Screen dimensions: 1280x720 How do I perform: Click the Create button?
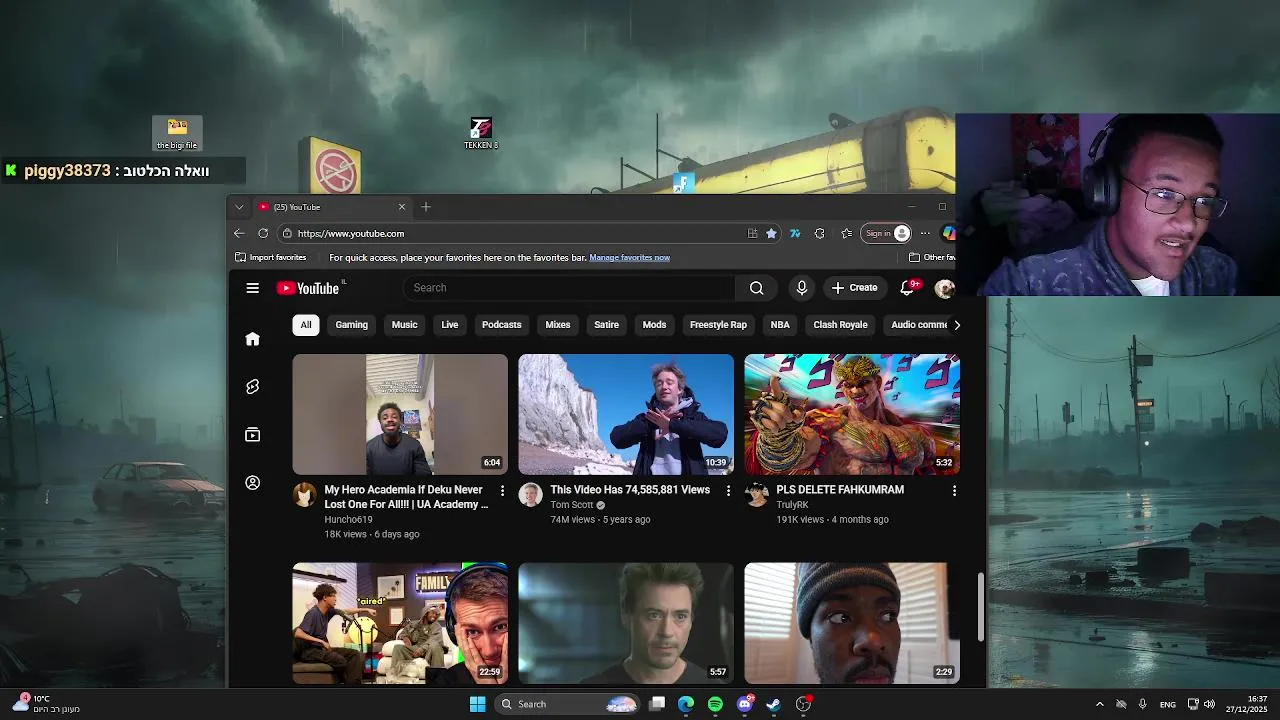coord(854,288)
